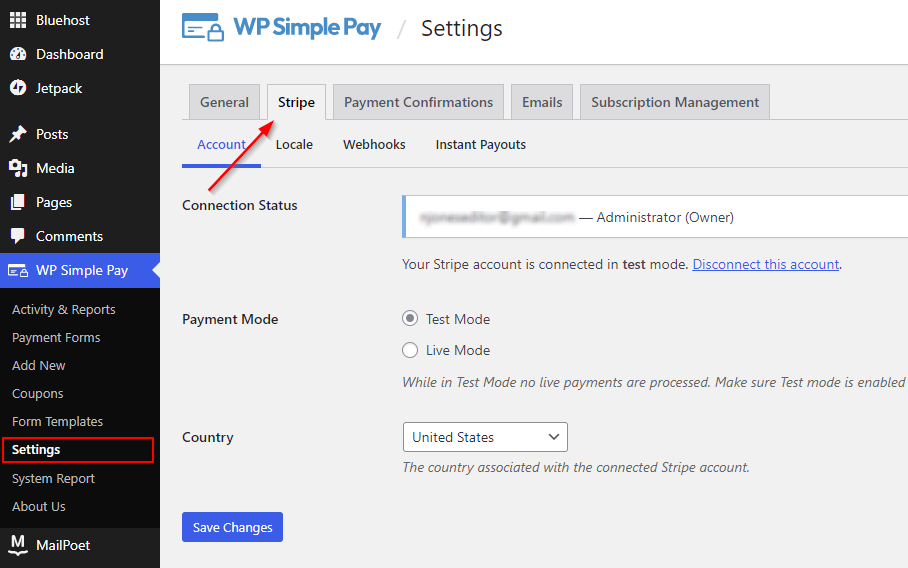The width and height of the screenshot is (908, 568).
Task: Click the Disconnect this account link
Action: 766,264
